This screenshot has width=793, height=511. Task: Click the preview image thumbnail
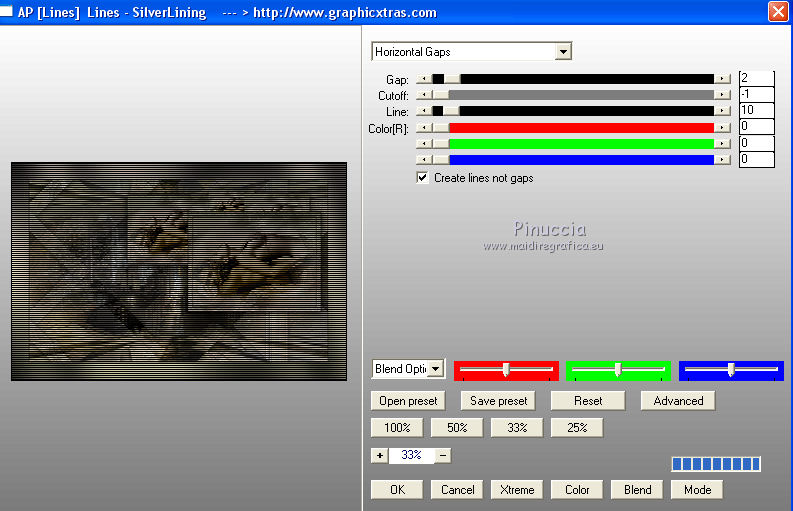point(179,271)
